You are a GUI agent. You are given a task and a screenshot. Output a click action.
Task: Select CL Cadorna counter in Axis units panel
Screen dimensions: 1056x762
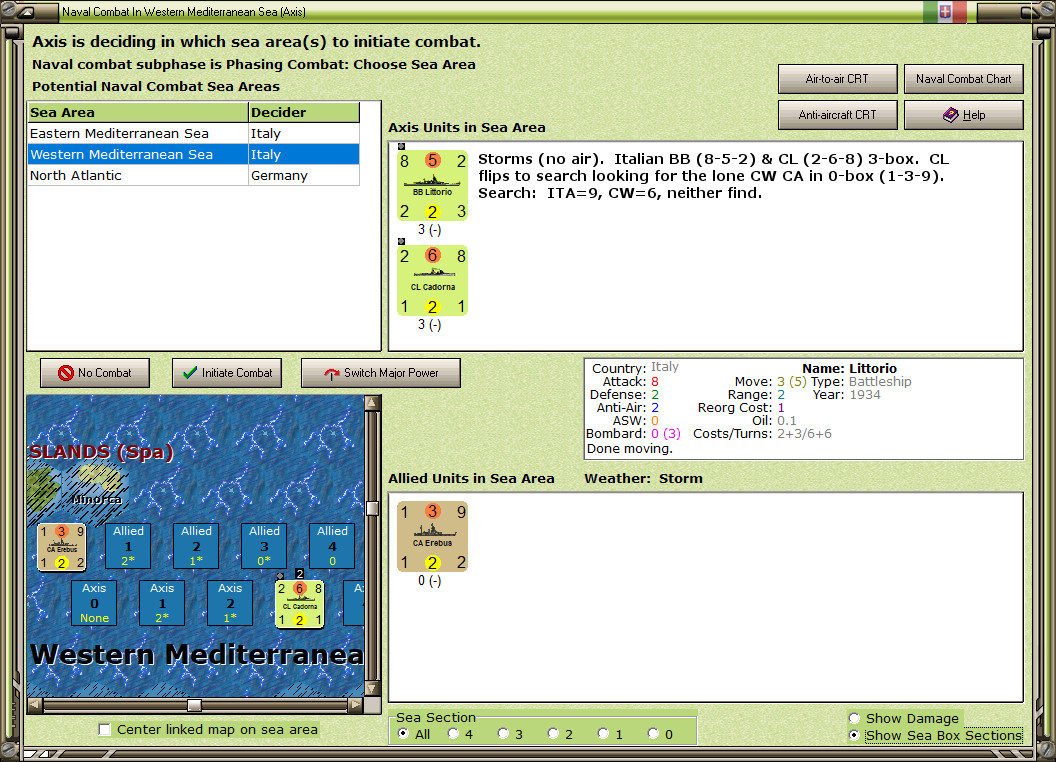click(x=432, y=280)
